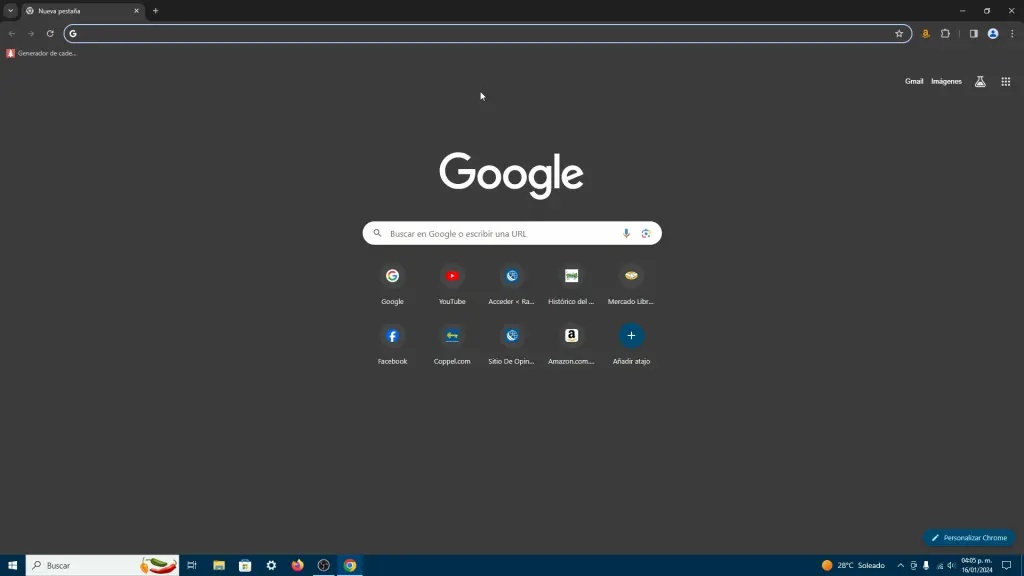The width and height of the screenshot is (1024, 576).
Task: Reload the current page
Action: click(x=50, y=33)
